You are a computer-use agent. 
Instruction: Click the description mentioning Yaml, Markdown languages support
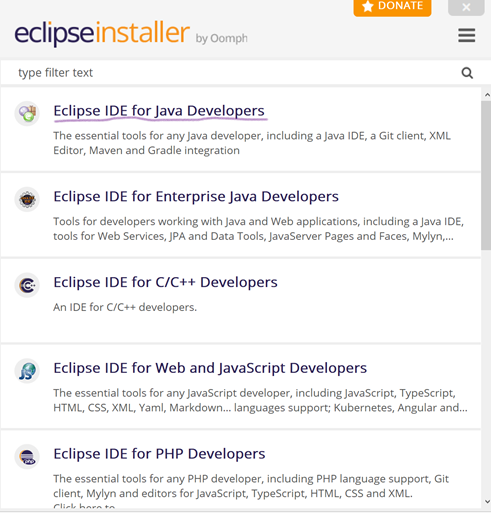point(260,400)
